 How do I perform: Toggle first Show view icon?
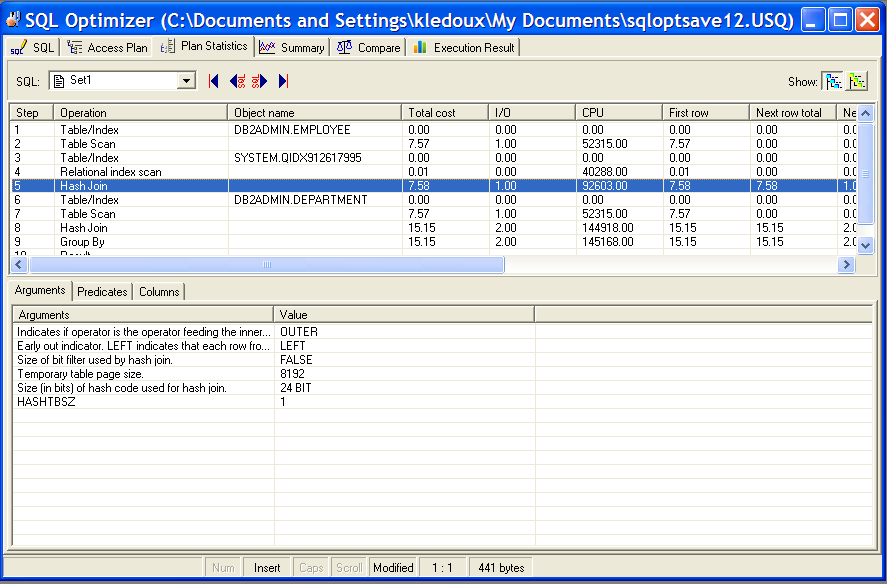click(x=832, y=81)
